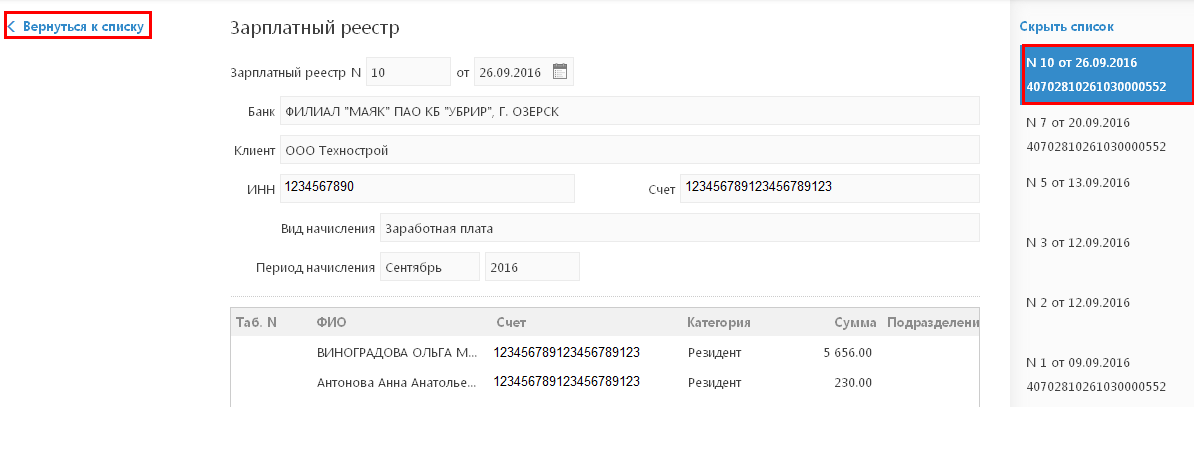Viewport: 1198px width, 456px height.
Task: Open the calendar date picker icon
Action: 559,72
